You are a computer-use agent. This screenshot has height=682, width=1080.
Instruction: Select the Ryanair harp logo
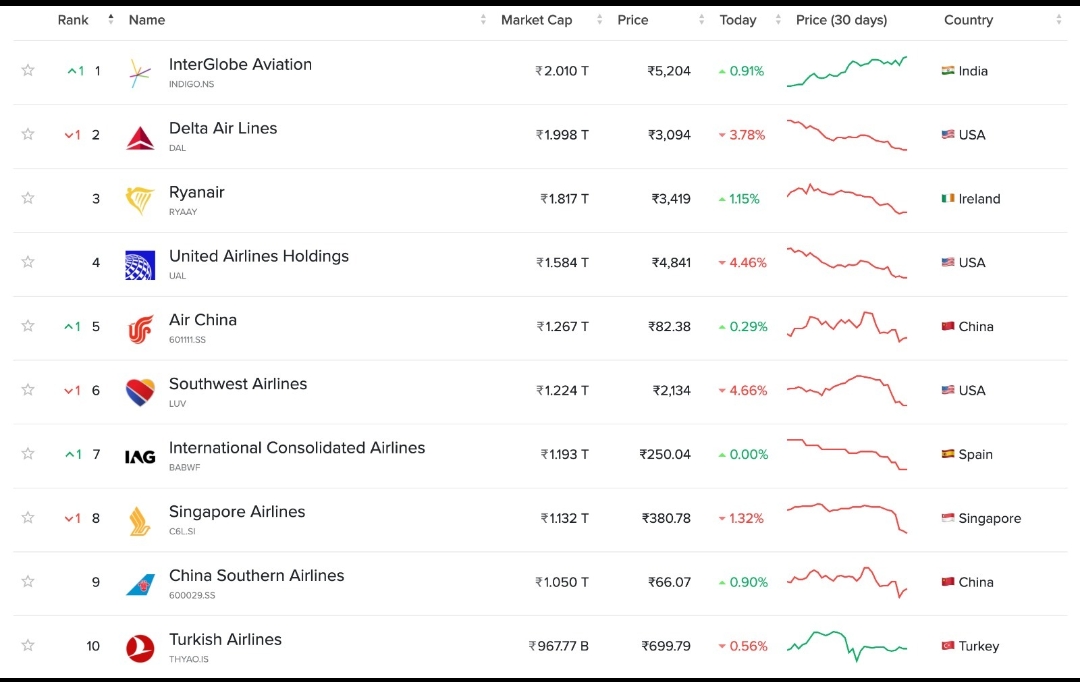pos(139,199)
